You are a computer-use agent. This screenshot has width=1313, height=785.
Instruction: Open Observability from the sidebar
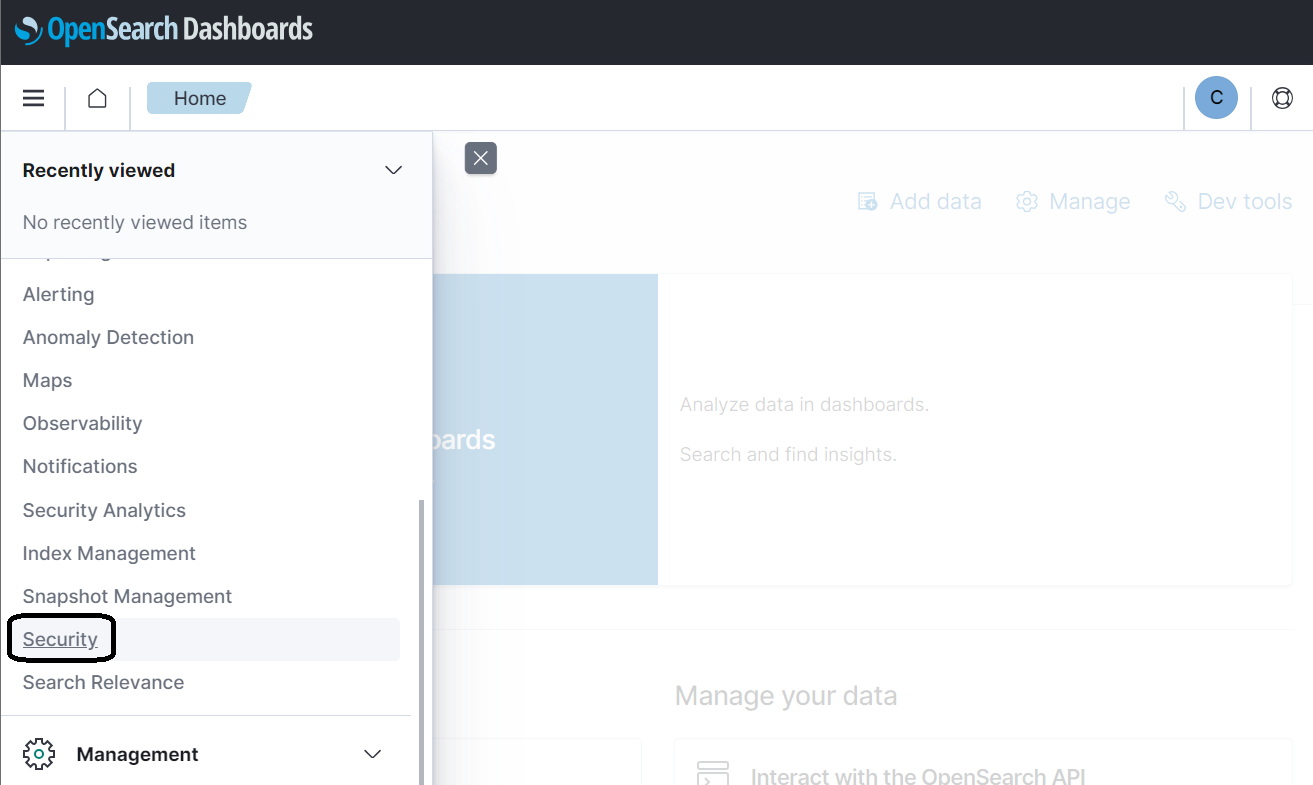83,423
